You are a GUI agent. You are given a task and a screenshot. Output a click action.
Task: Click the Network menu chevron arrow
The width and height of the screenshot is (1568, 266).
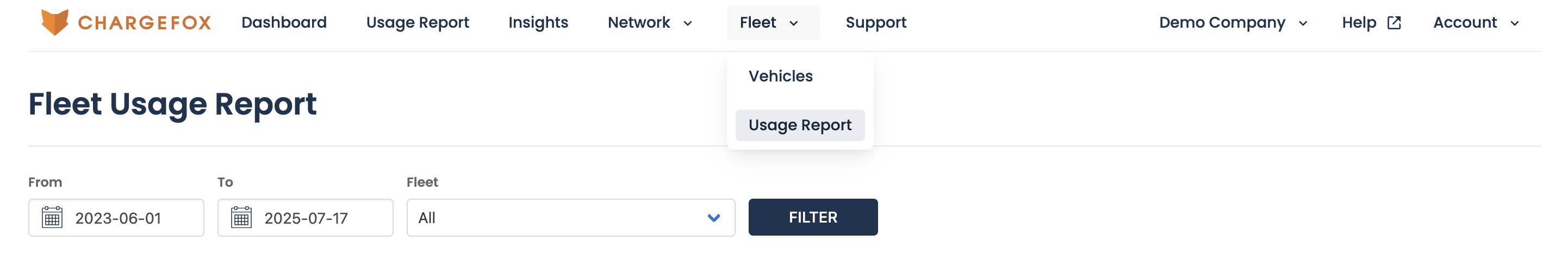click(x=688, y=24)
